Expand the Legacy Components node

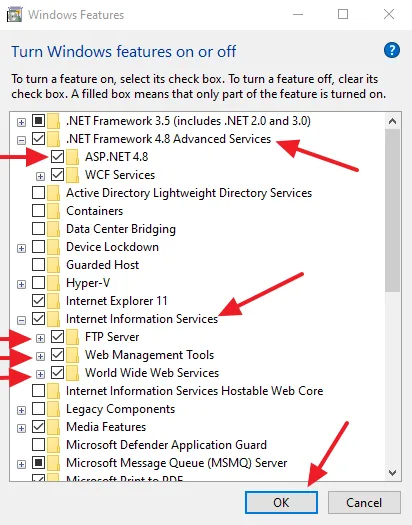[x=21, y=410]
